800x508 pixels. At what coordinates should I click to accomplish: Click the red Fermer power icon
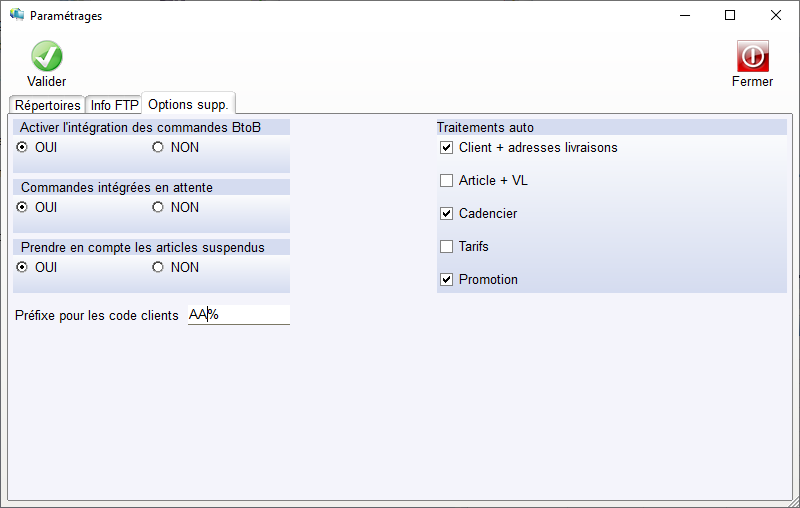pyautogui.click(x=752, y=56)
